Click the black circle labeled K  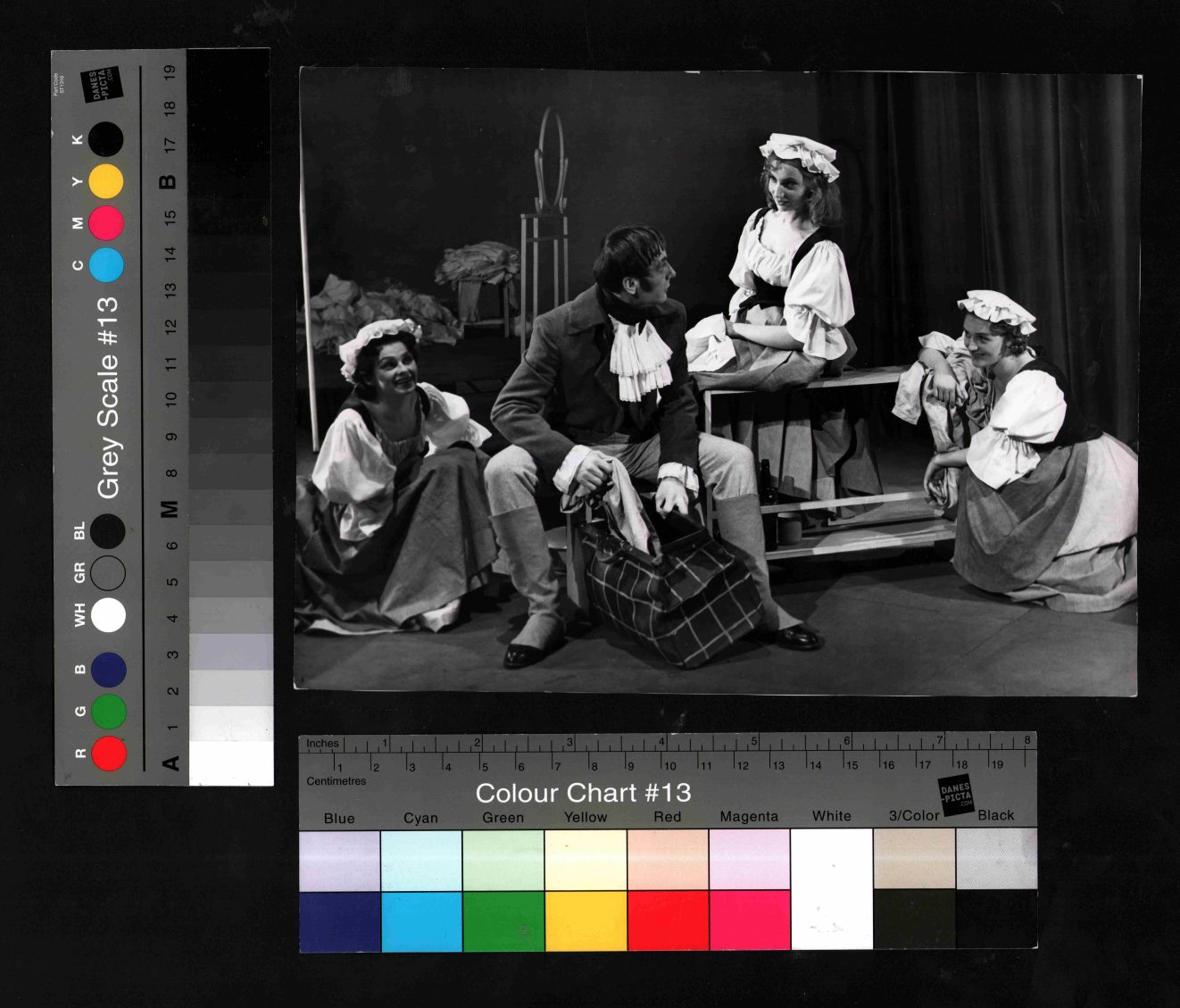point(106,139)
